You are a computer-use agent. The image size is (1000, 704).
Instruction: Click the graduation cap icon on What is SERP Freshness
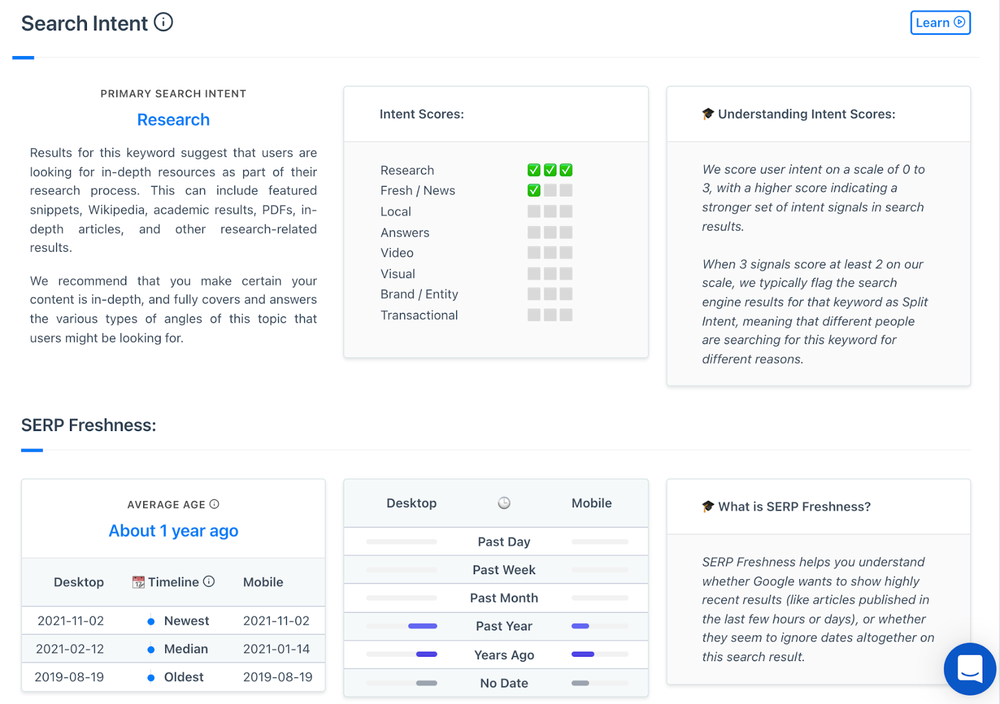point(708,506)
